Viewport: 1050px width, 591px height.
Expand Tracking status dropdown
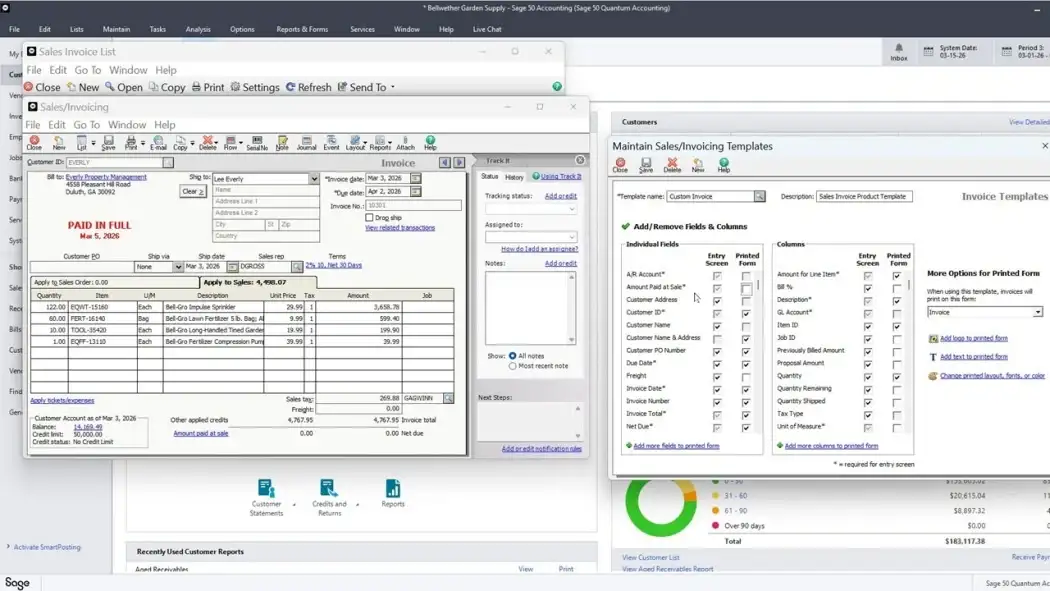pyautogui.click(x=571, y=209)
